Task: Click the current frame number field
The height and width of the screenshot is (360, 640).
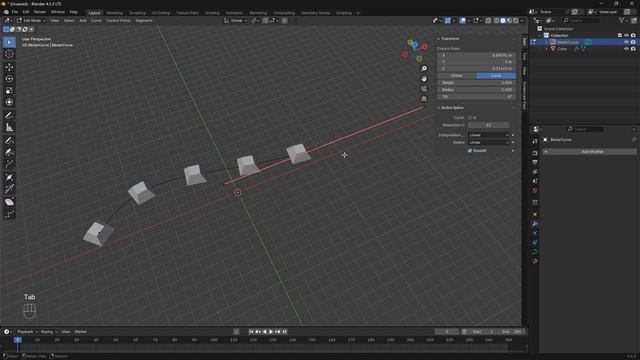Action: click(x=447, y=332)
